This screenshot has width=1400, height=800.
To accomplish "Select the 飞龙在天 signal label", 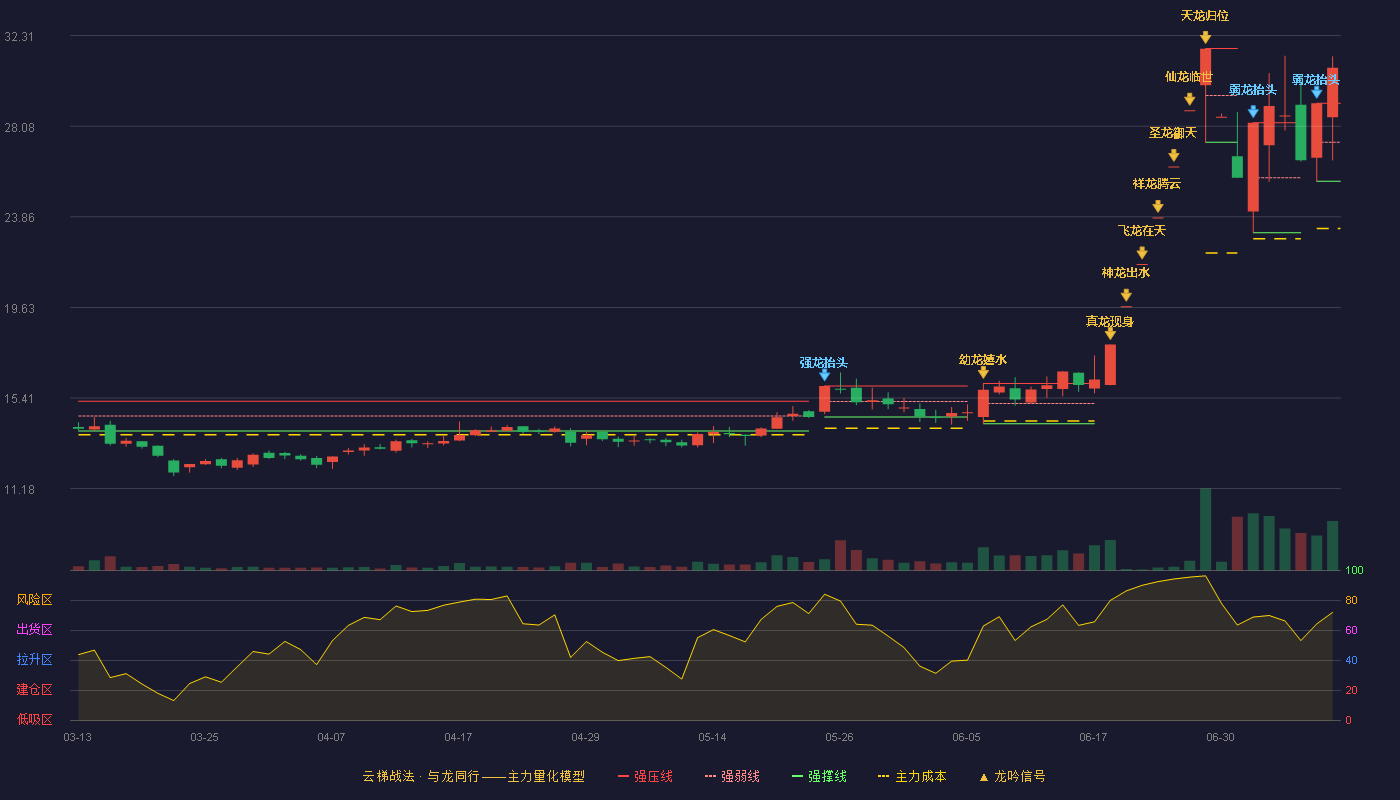I will pos(1142,231).
